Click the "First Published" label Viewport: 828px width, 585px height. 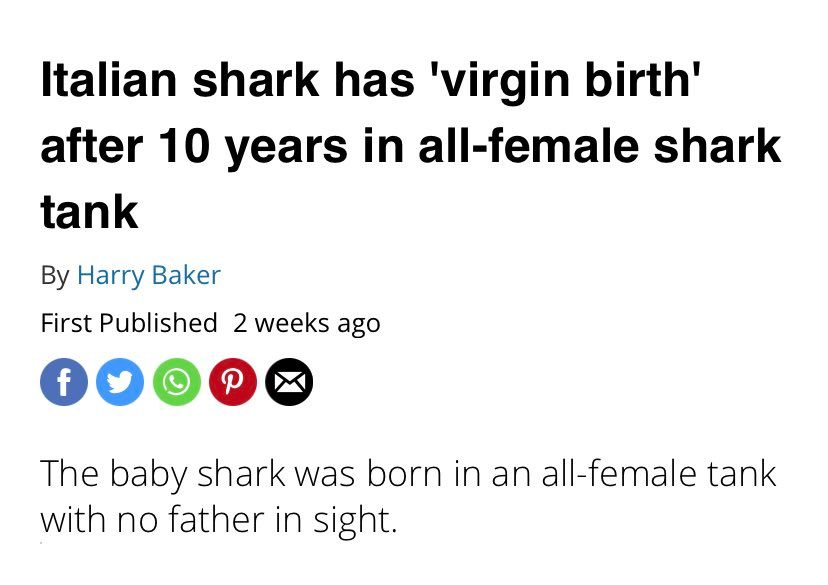coord(128,323)
